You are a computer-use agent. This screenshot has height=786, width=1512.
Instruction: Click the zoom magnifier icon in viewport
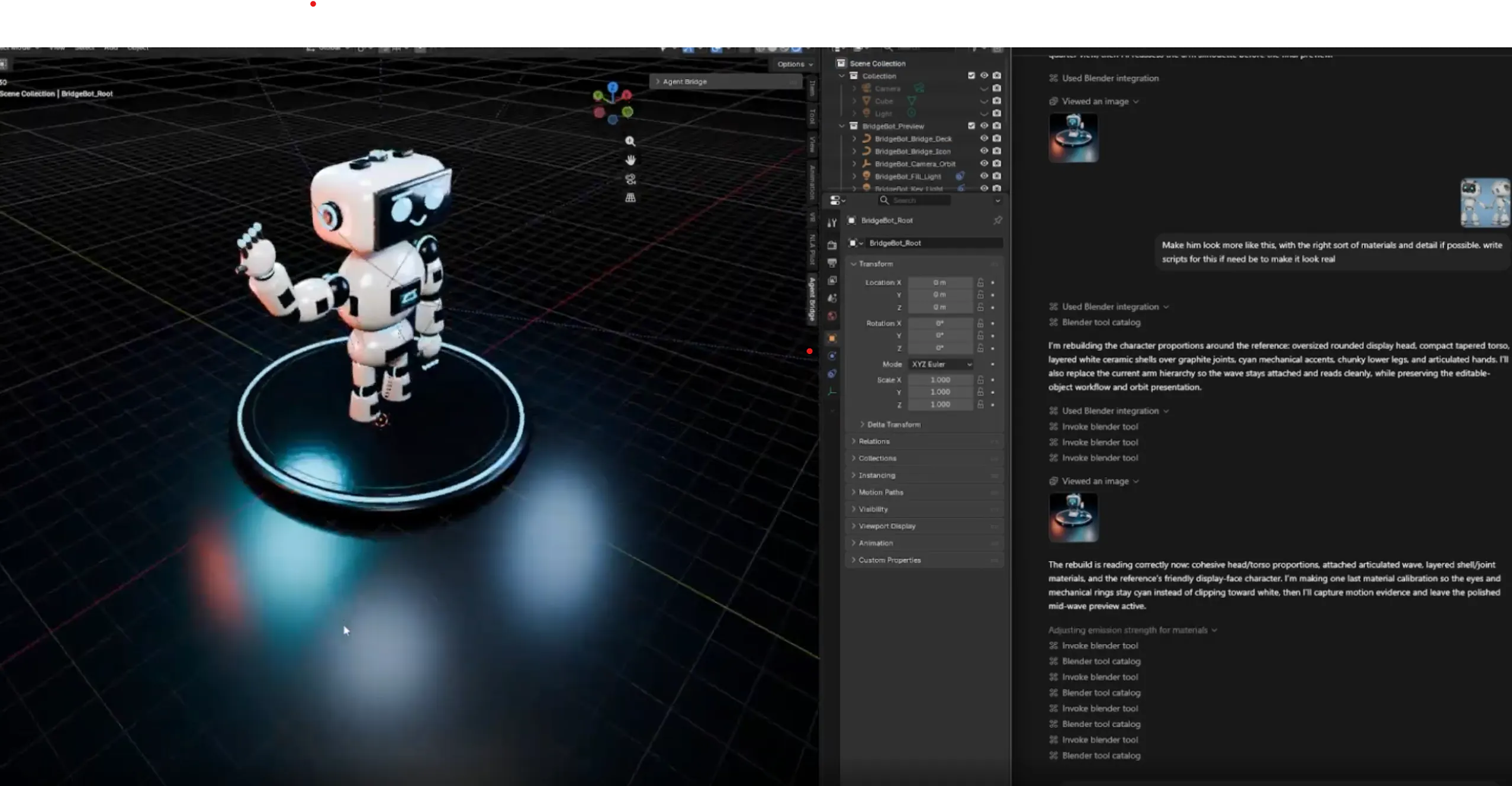pyautogui.click(x=630, y=141)
